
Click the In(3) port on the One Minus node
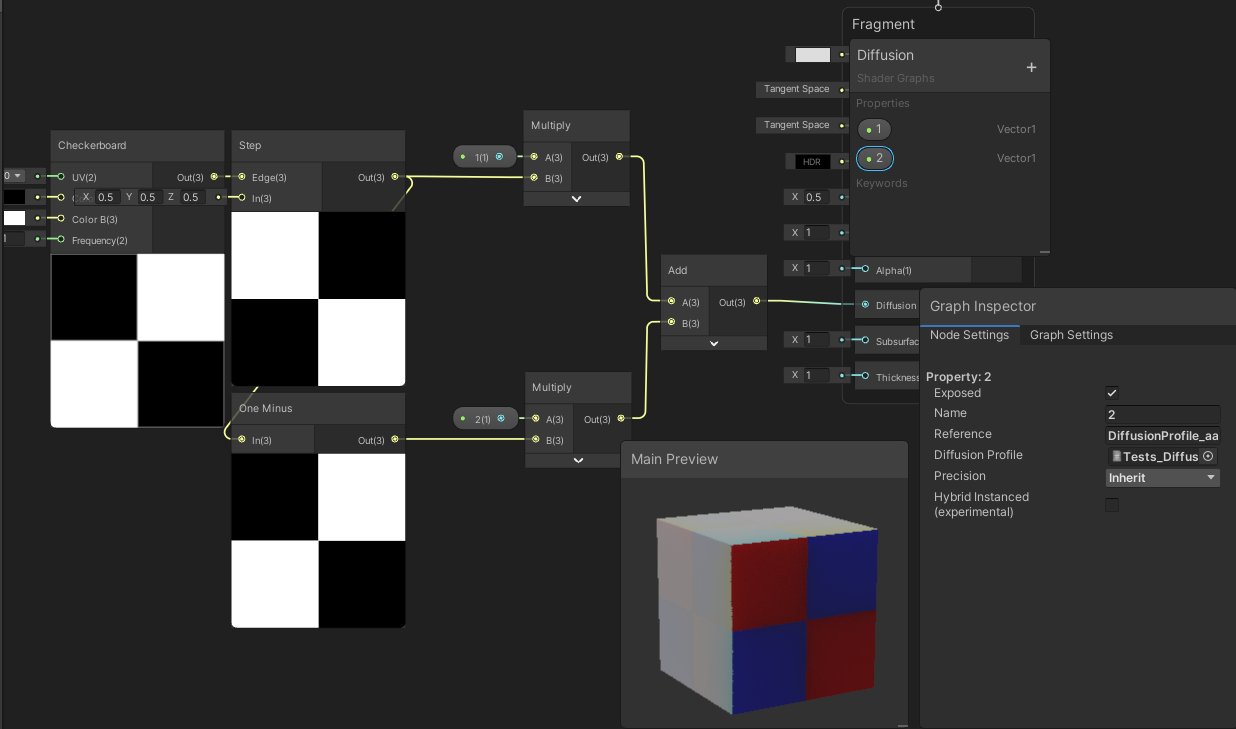click(x=240, y=439)
